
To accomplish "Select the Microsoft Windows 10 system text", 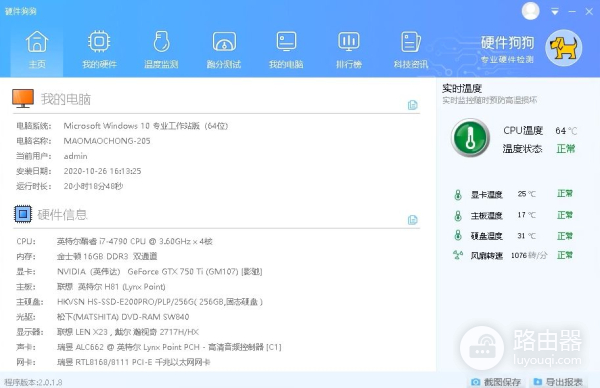I will coord(145,126).
